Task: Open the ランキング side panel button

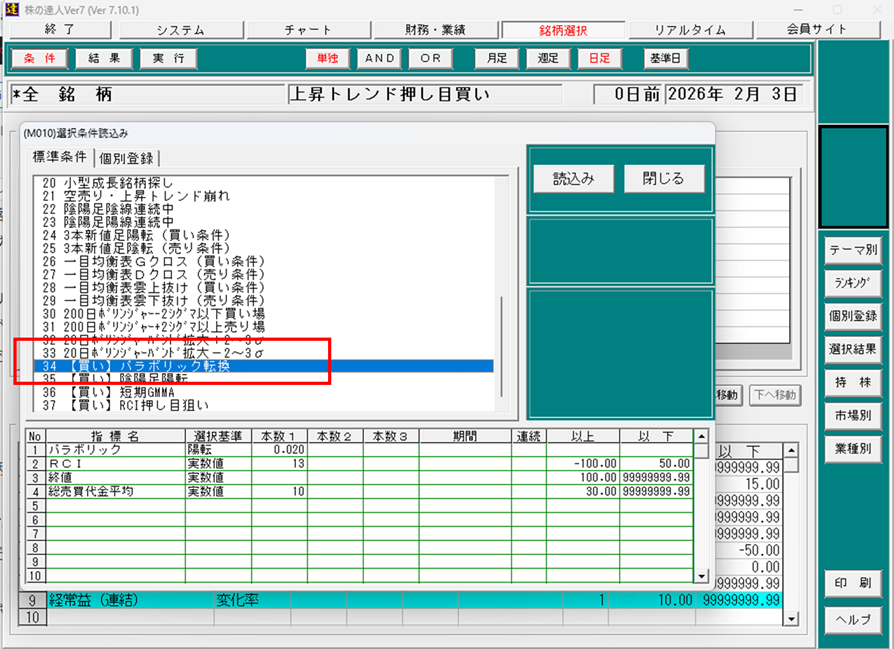Action: (852, 283)
